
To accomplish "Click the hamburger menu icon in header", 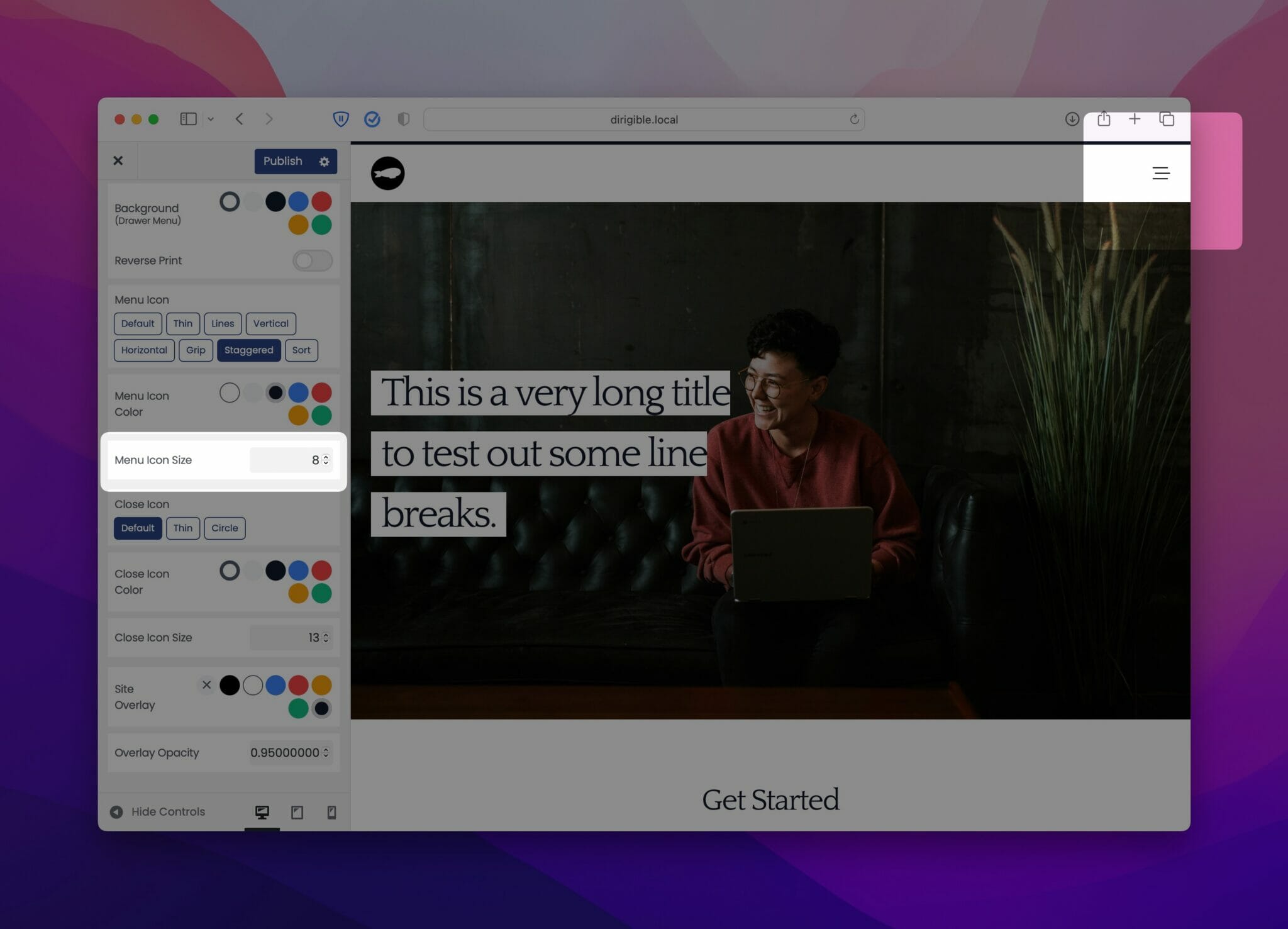I will point(1160,174).
